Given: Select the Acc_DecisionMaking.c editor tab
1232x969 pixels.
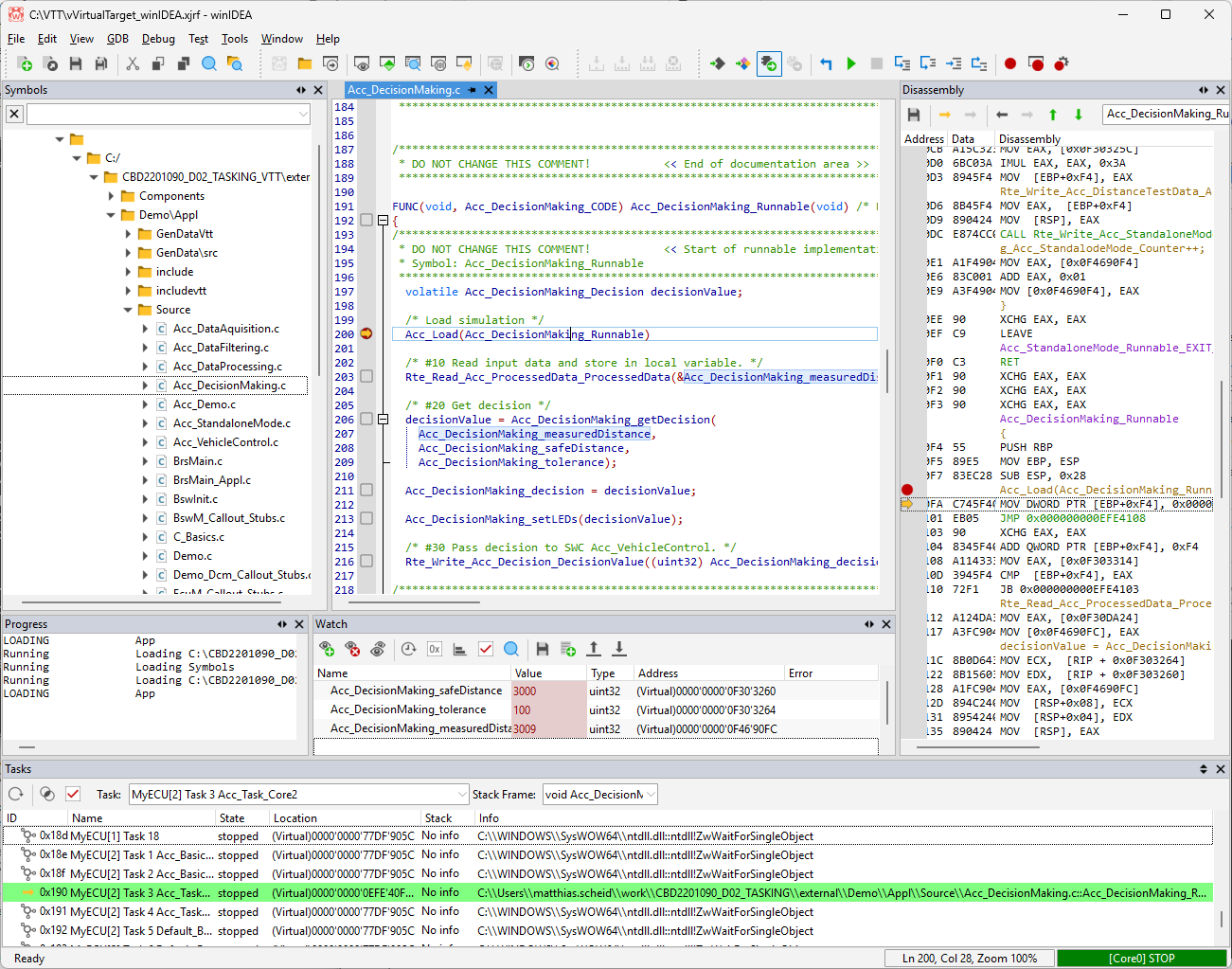Looking at the screenshot, I should (404, 90).
